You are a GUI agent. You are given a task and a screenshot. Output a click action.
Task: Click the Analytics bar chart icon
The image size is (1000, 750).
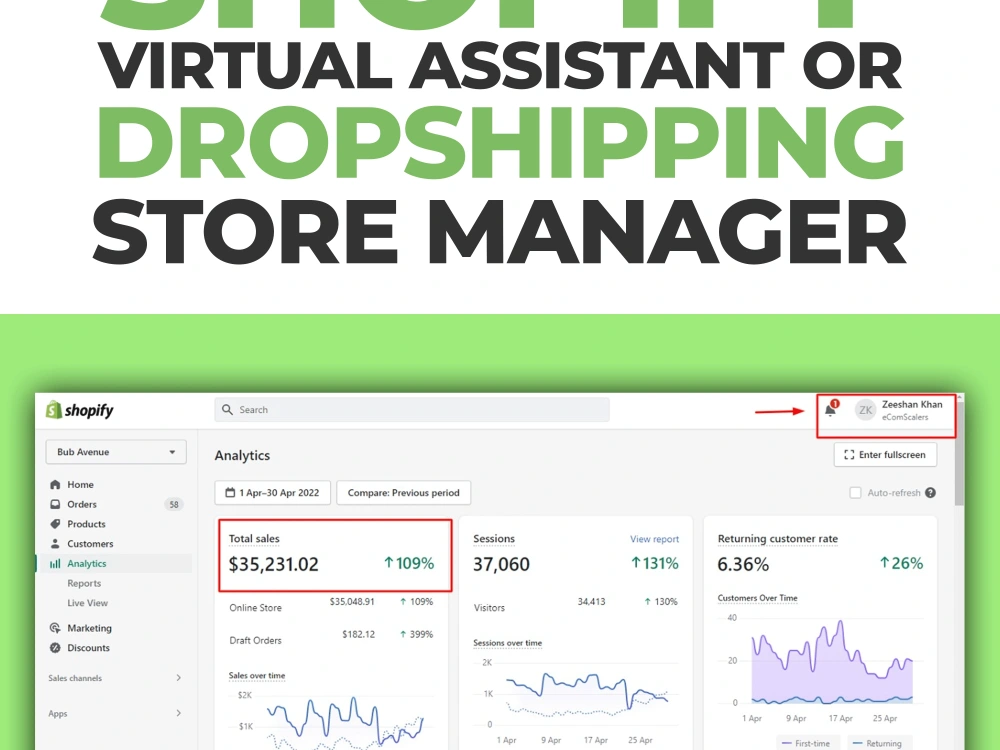tap(55, 564)
